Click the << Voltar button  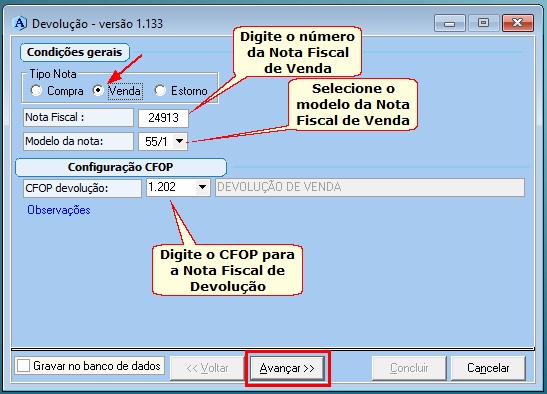click(207, 368)
